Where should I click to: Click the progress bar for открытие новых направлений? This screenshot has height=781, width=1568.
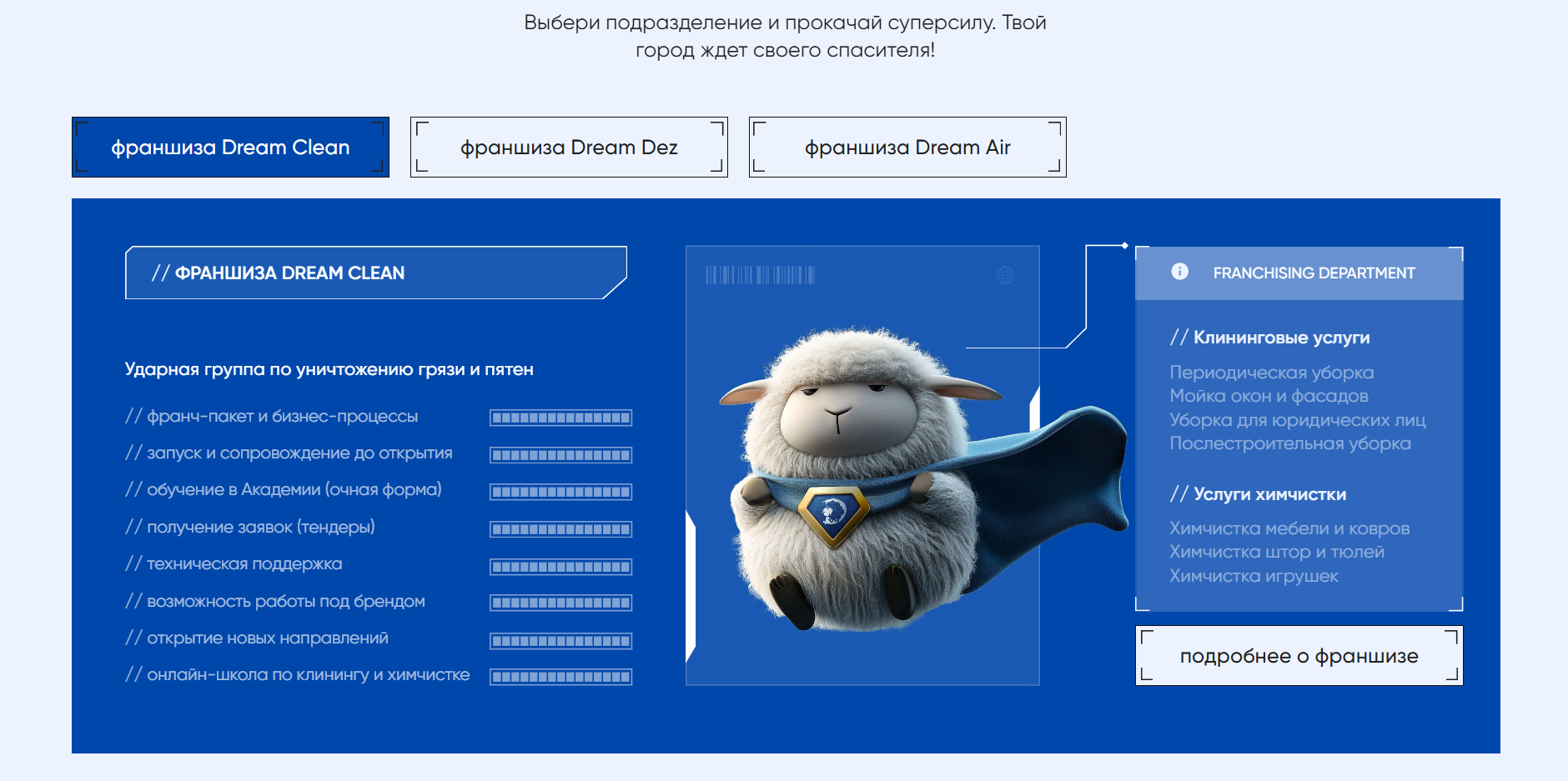(x=560, y=641)
